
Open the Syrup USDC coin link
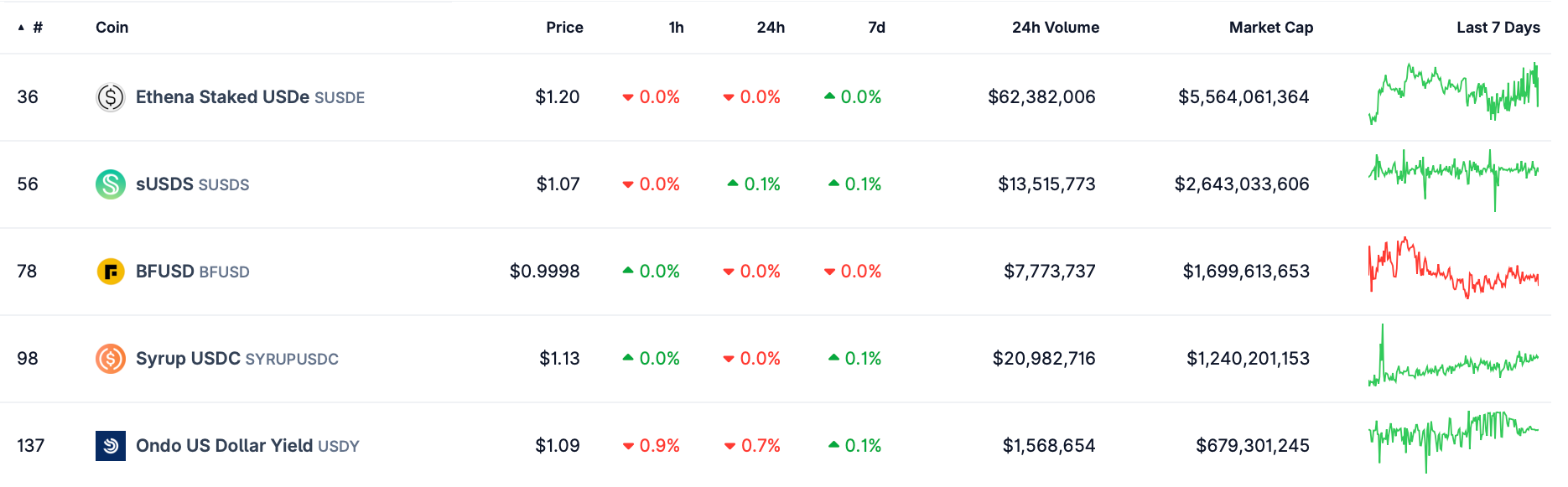click(189, 359)
